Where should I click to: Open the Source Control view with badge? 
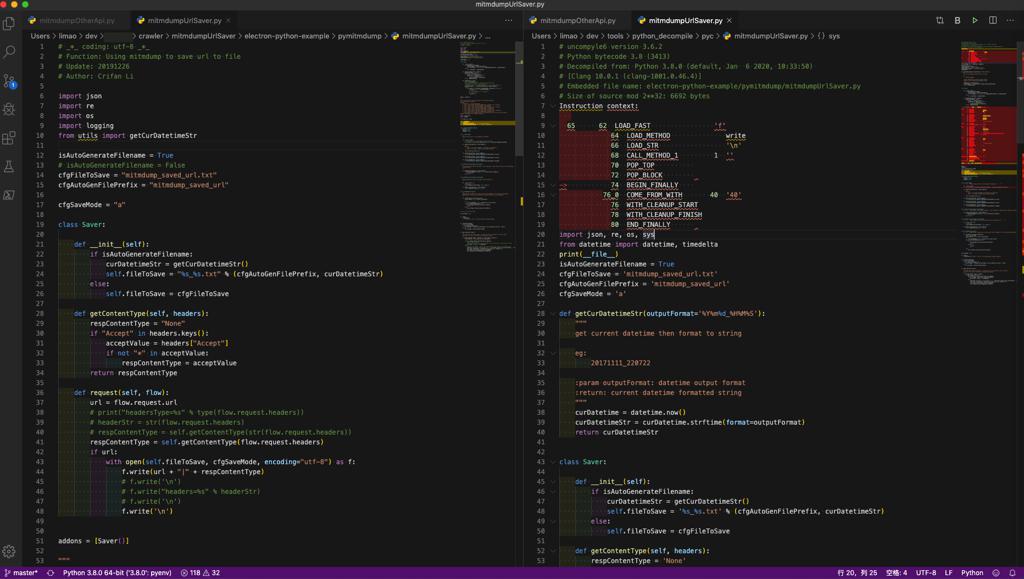pyautogui.click(x=9, y=80)
